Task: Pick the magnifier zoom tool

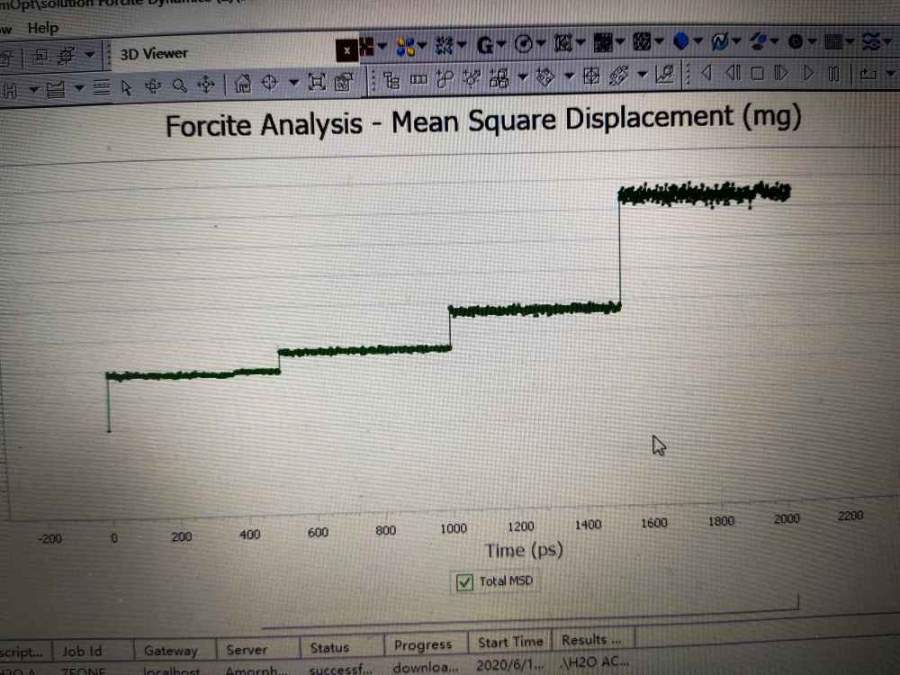Action: 180,85
